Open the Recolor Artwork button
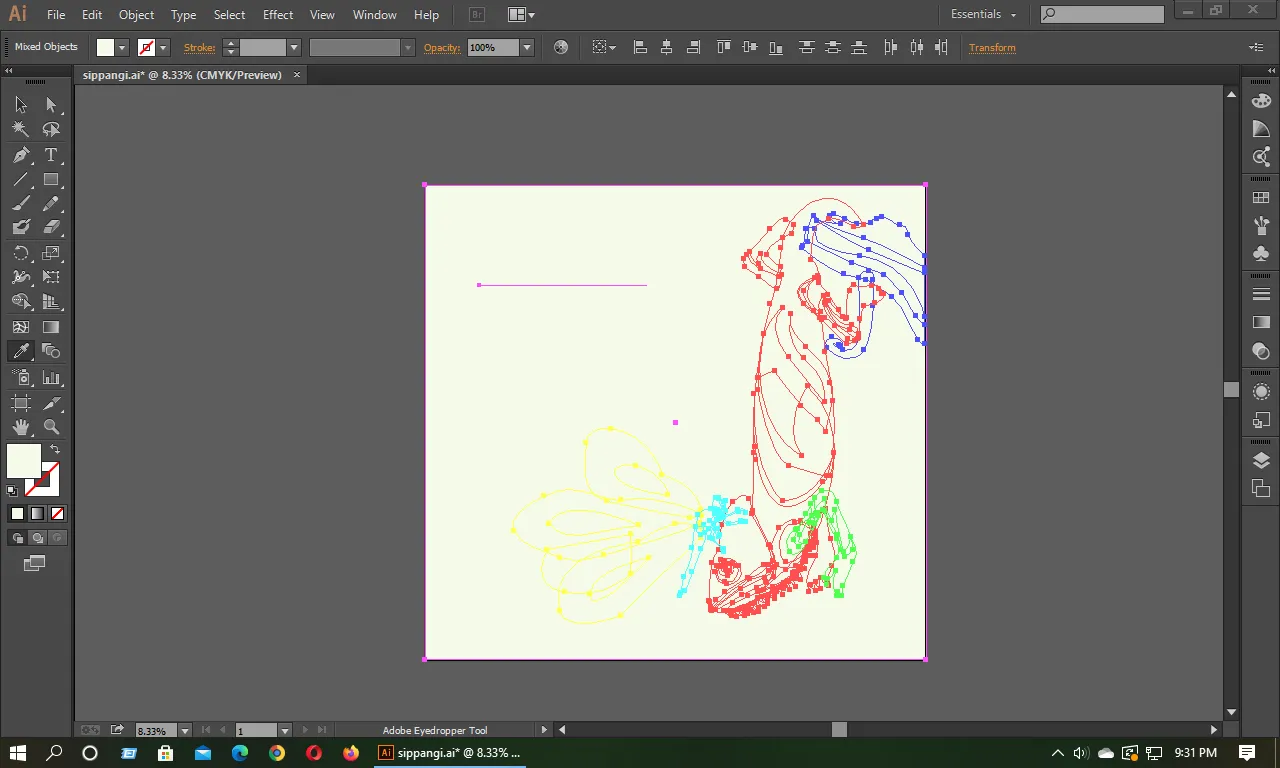 561,47
